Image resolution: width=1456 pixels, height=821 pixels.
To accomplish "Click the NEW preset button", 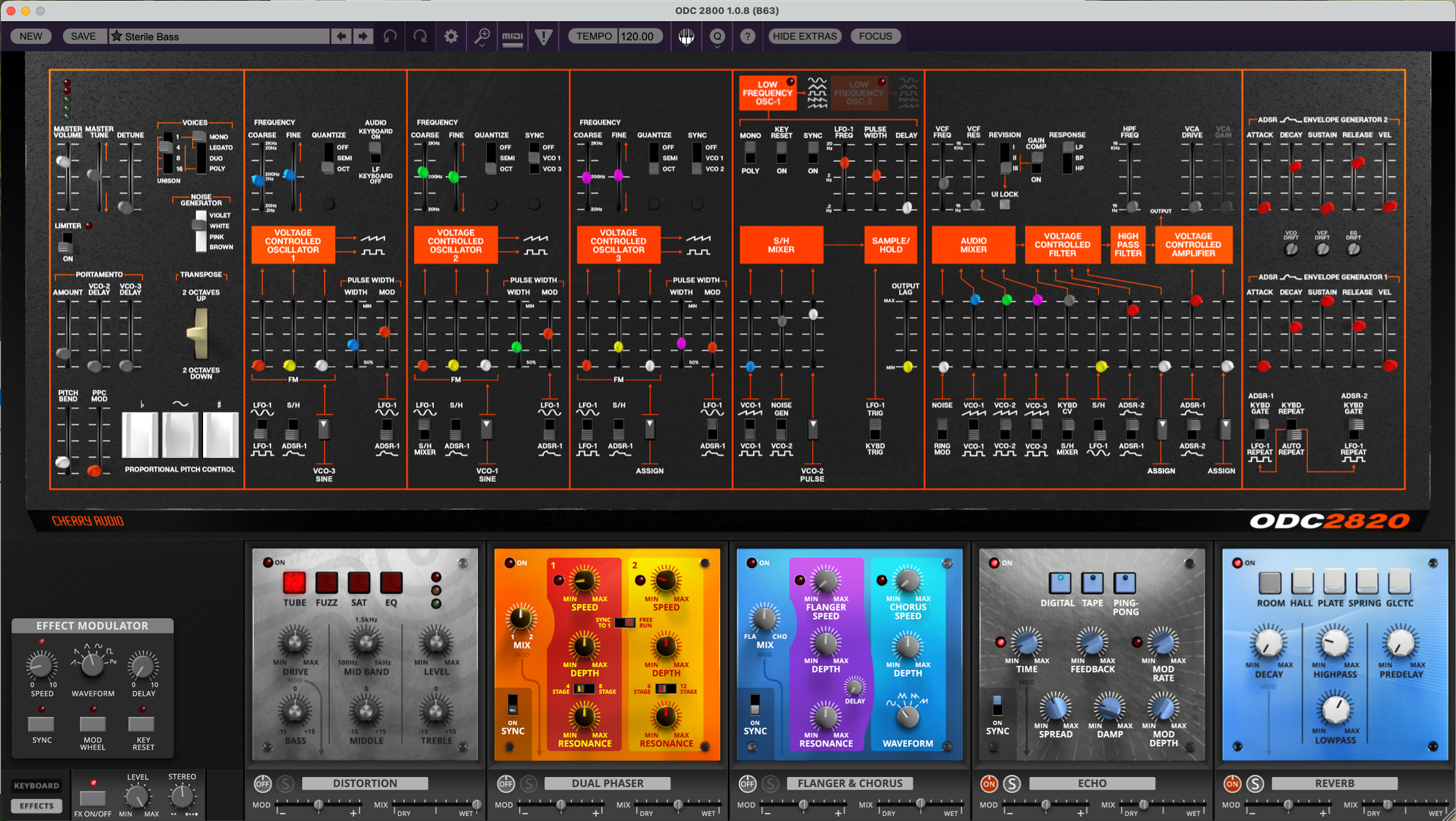I will [31, 36].
